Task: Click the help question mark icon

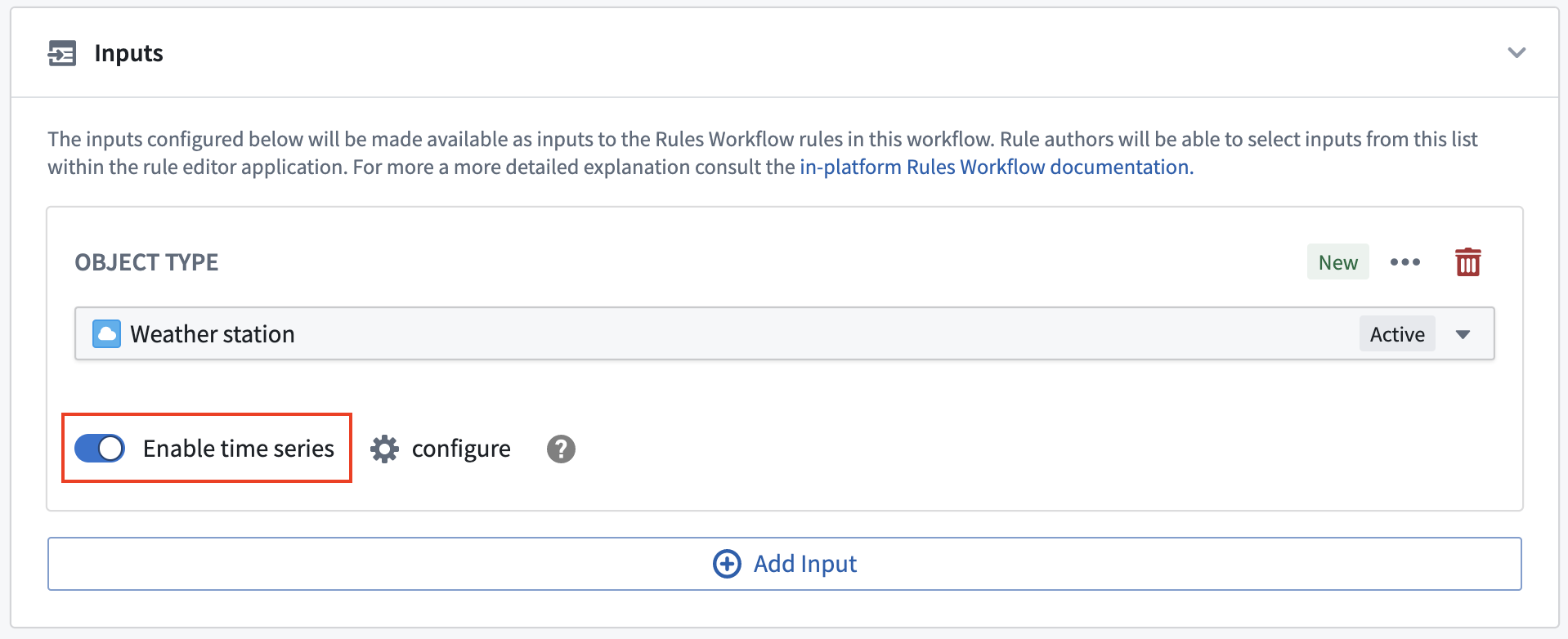Action: 561,449
